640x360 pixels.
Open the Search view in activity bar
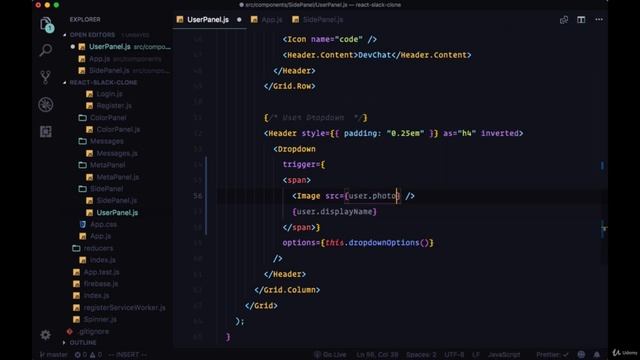(46, 50)
